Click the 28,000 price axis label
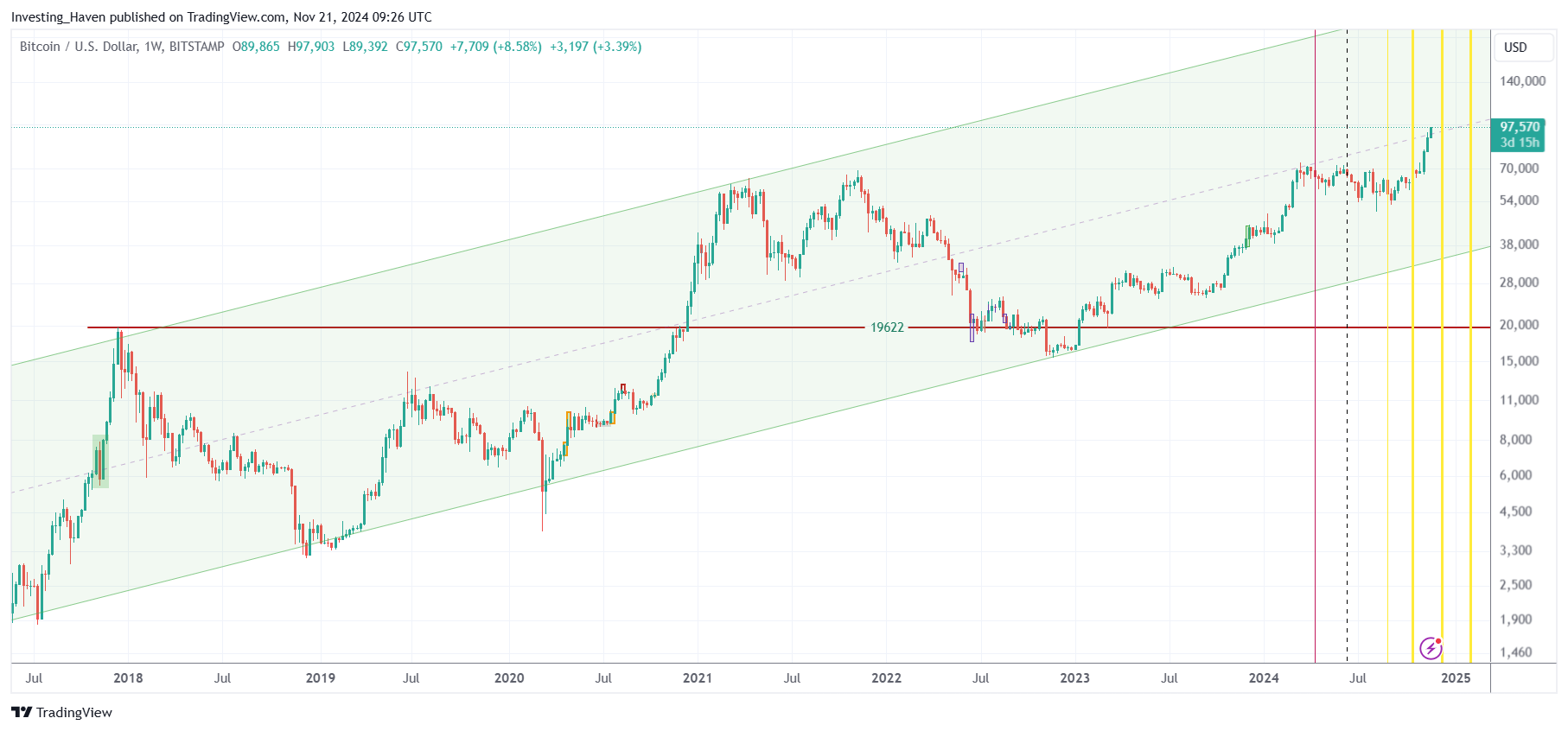The width and height of the screenshot is (1568, 731). pos(1519,283)
